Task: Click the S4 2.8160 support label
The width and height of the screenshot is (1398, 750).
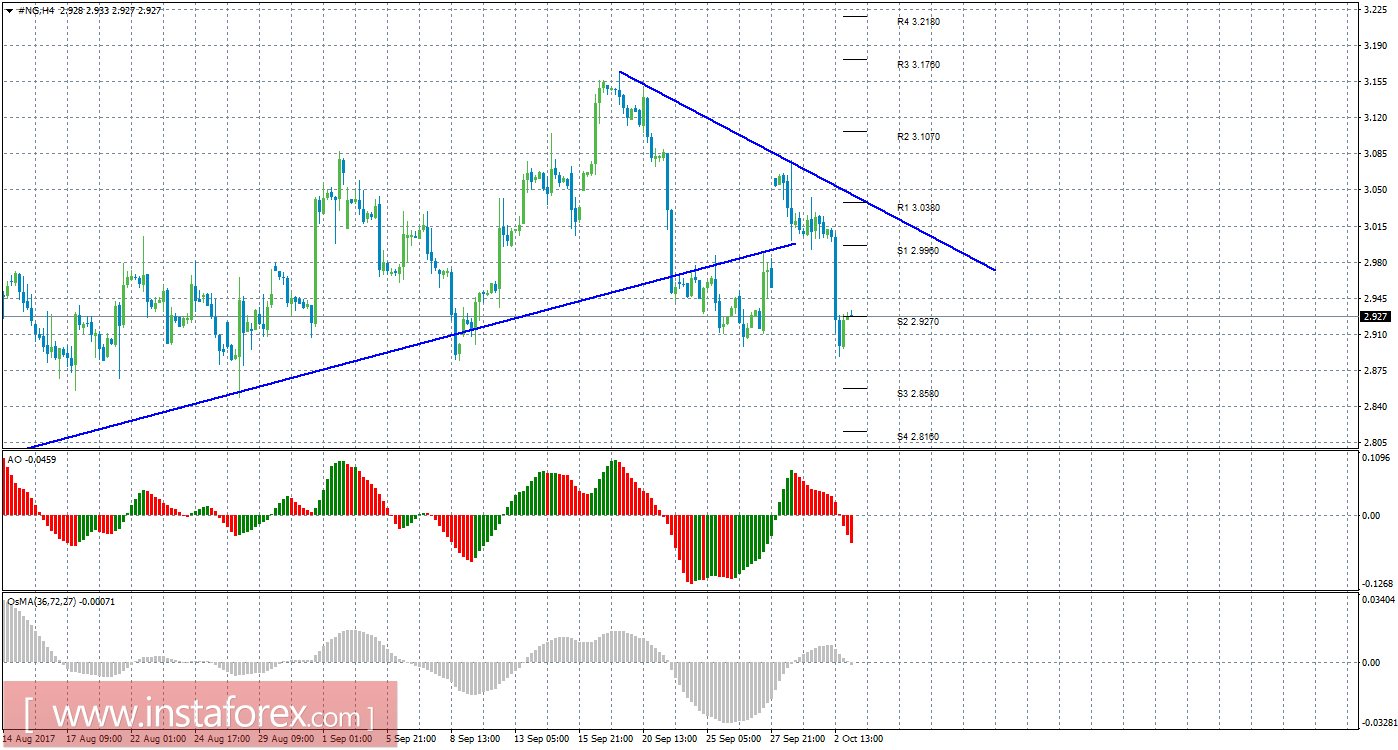Action: (x=918, y=436)
